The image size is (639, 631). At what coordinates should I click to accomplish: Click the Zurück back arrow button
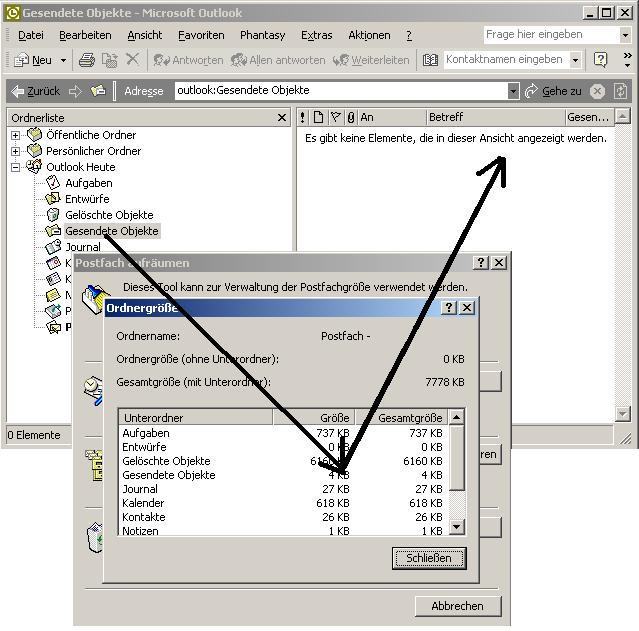click(x=35, y=91)
